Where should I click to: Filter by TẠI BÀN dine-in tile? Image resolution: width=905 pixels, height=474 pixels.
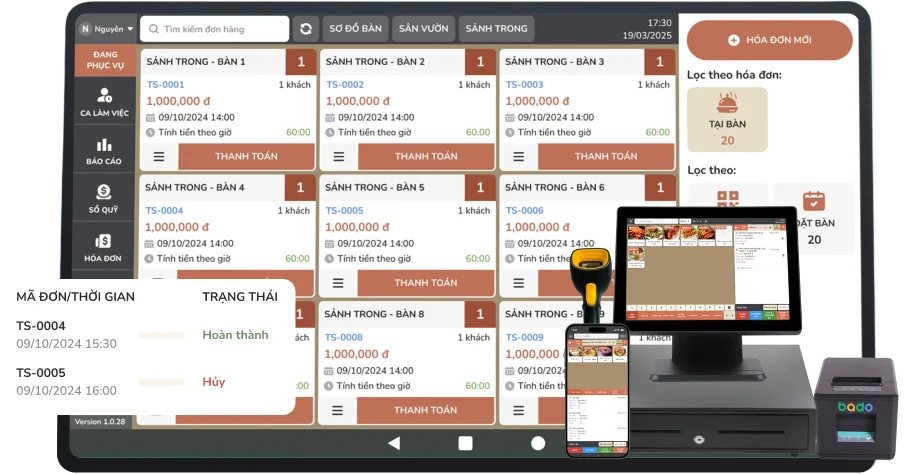pyautogui.click(x=727, y=120)
